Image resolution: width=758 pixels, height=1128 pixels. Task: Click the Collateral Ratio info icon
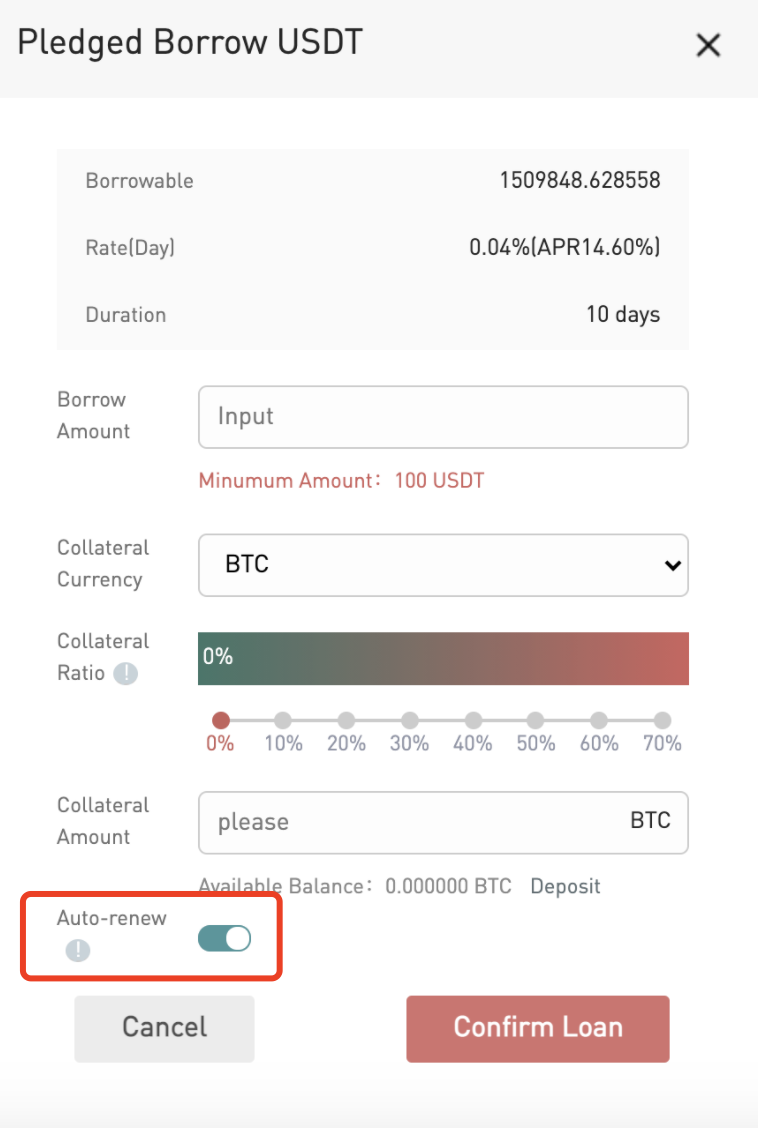(125, 674)
